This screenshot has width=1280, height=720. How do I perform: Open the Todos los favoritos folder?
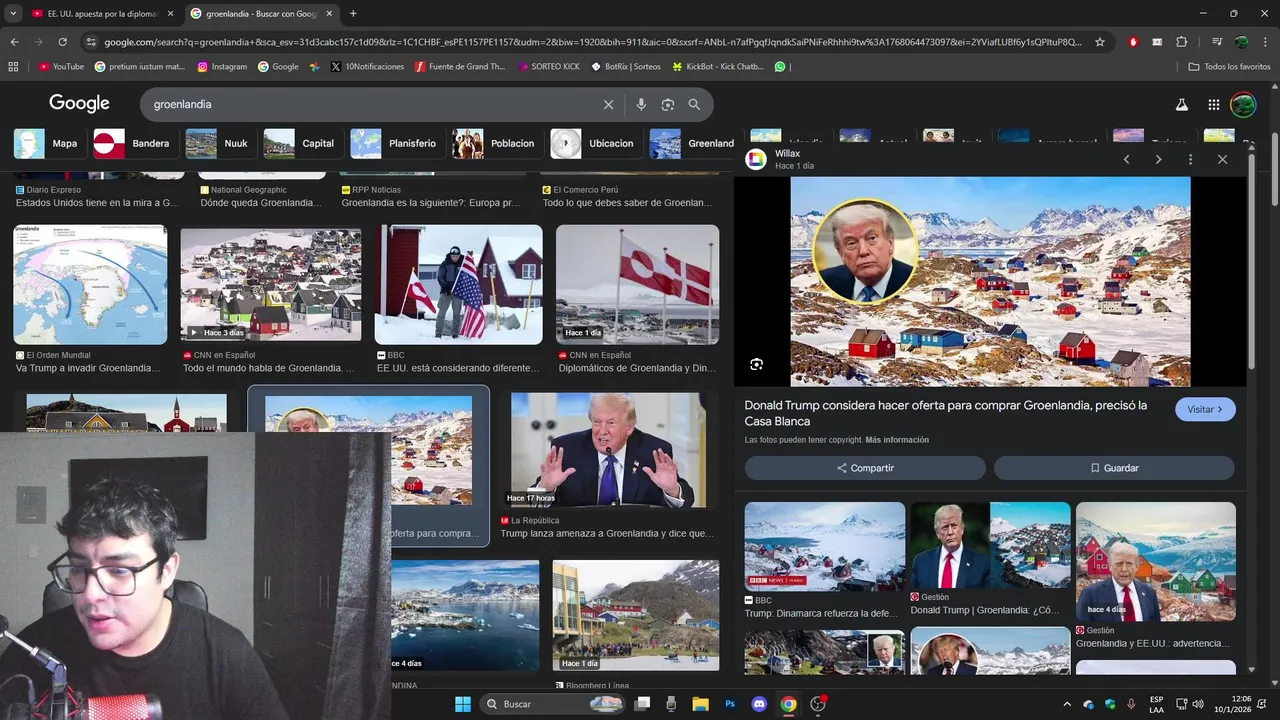point(1229,67)
